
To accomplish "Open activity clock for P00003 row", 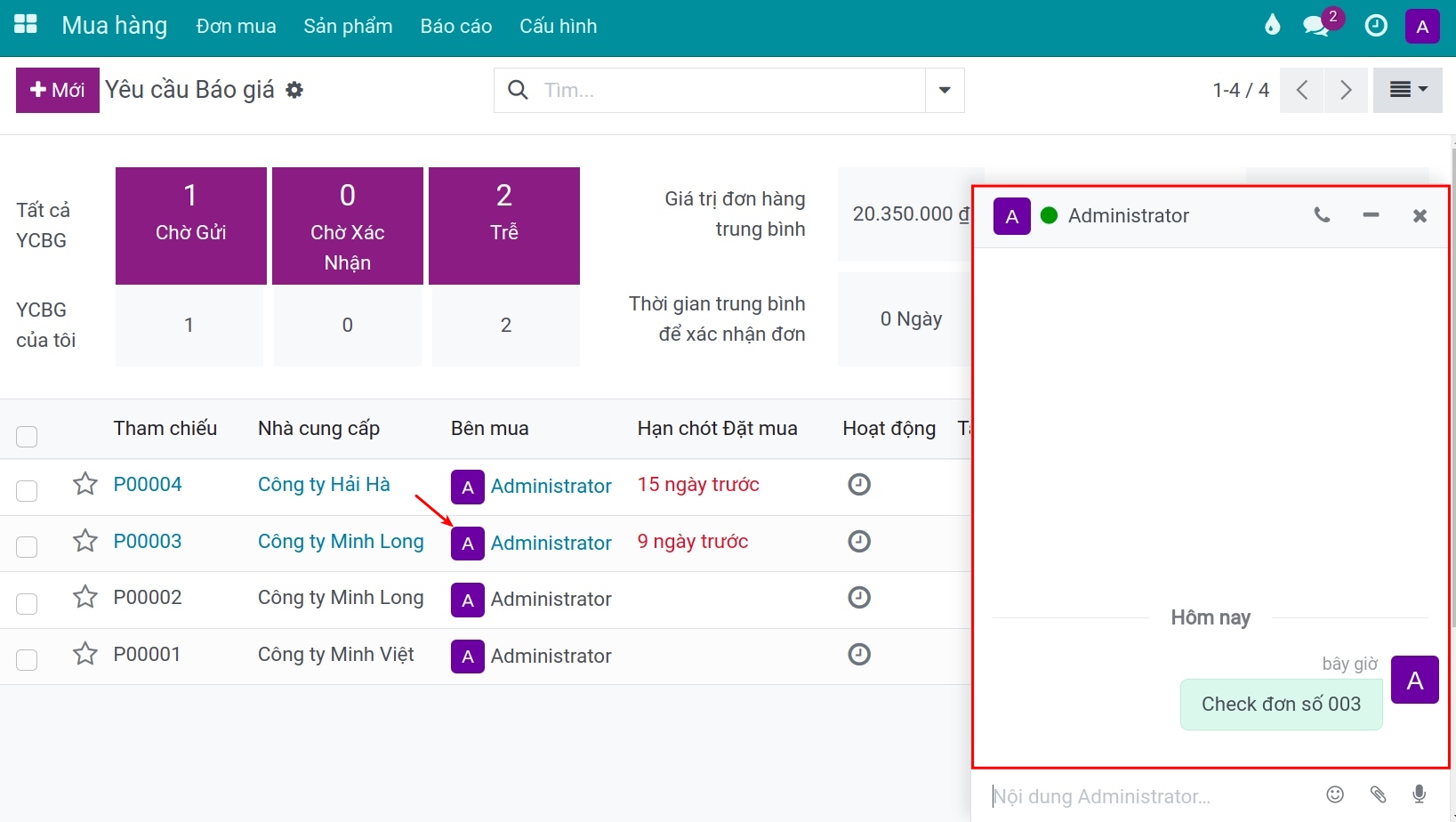I will 859,541.
